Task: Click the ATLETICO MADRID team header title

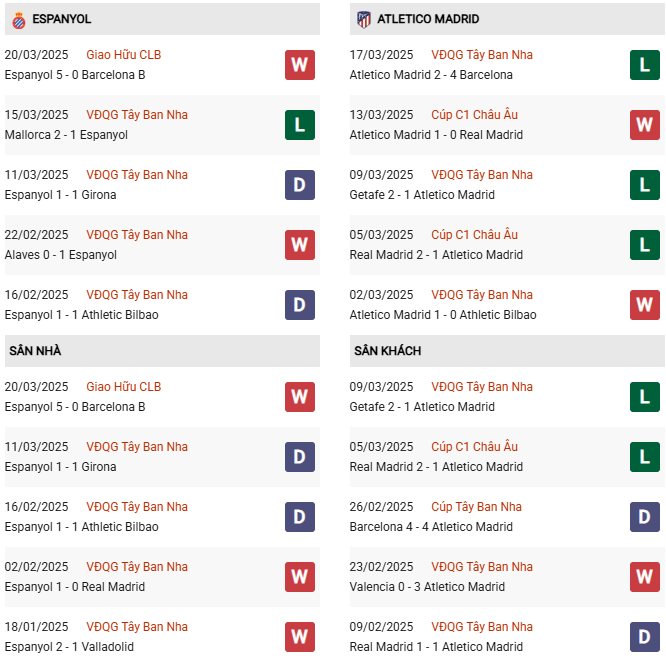Action: point(428,19)
